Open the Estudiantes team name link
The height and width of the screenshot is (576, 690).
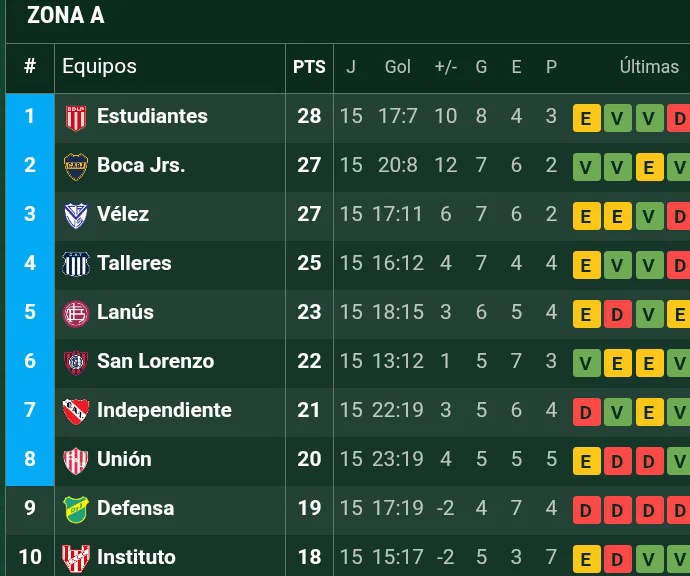pos(152,116)
